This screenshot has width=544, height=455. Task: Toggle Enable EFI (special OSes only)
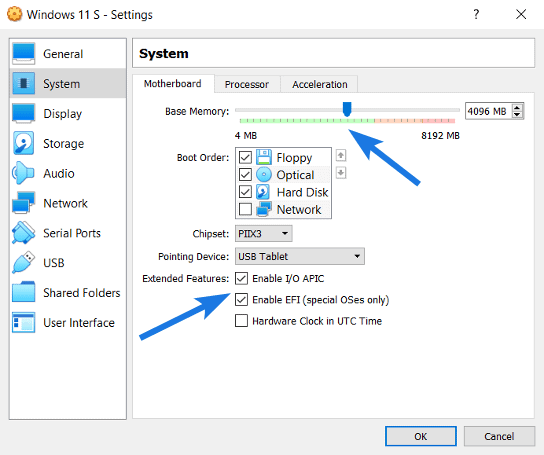pos(241,300)
